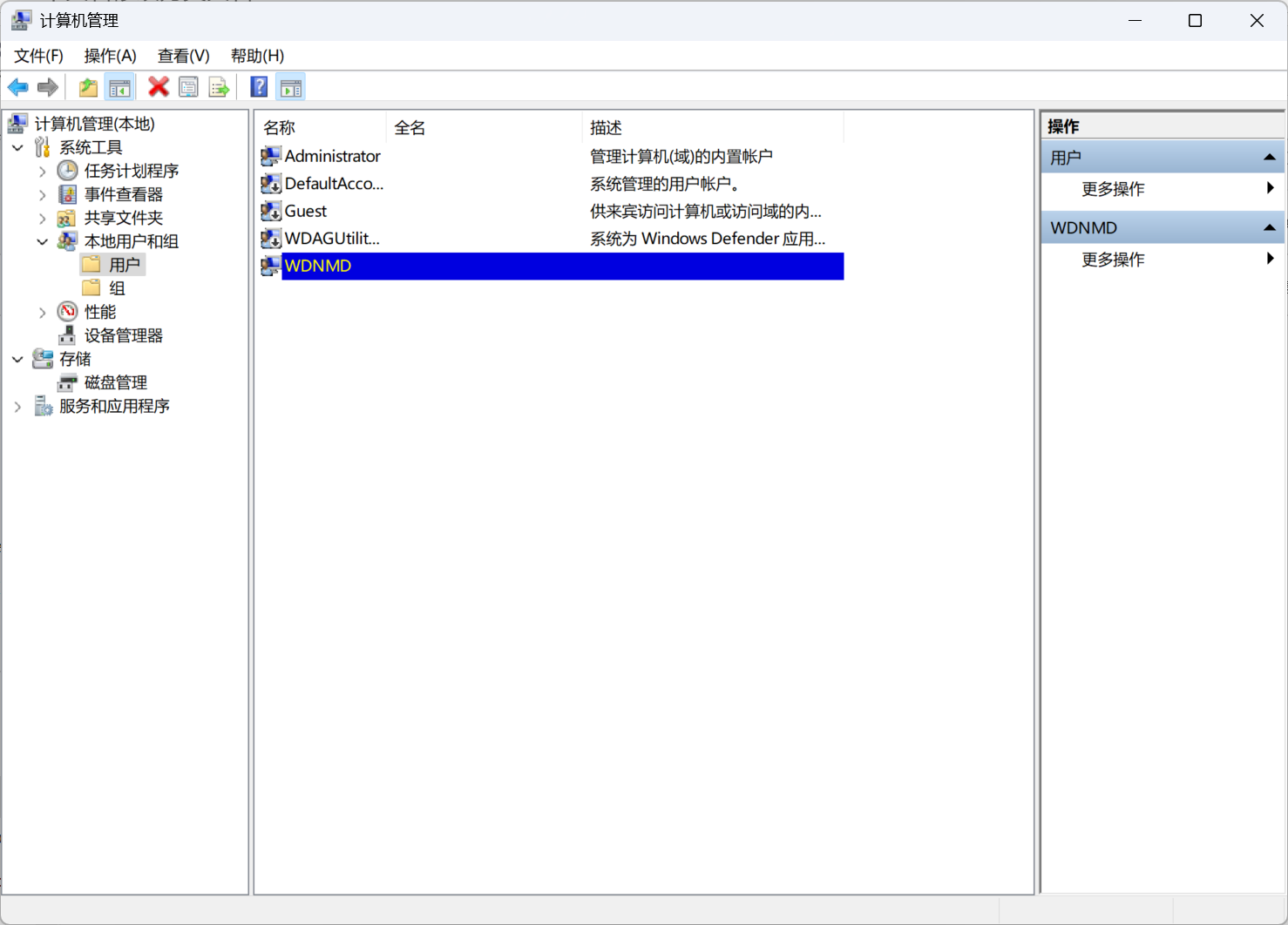The height and width of the screenshot is (925, 1288).
Task: Click the blue Help question mark icon
Action: 259,87
